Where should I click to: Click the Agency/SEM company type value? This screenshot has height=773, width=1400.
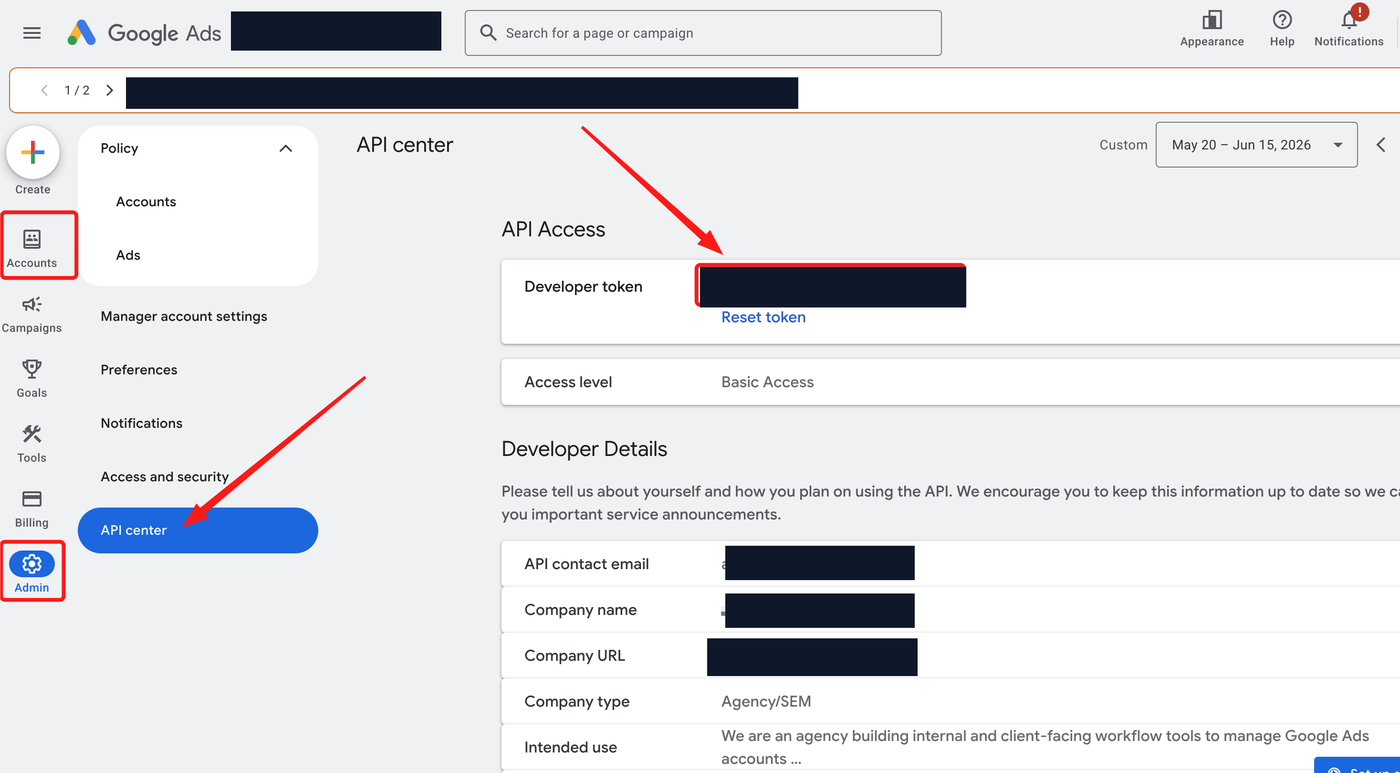(x=766, y=701)
